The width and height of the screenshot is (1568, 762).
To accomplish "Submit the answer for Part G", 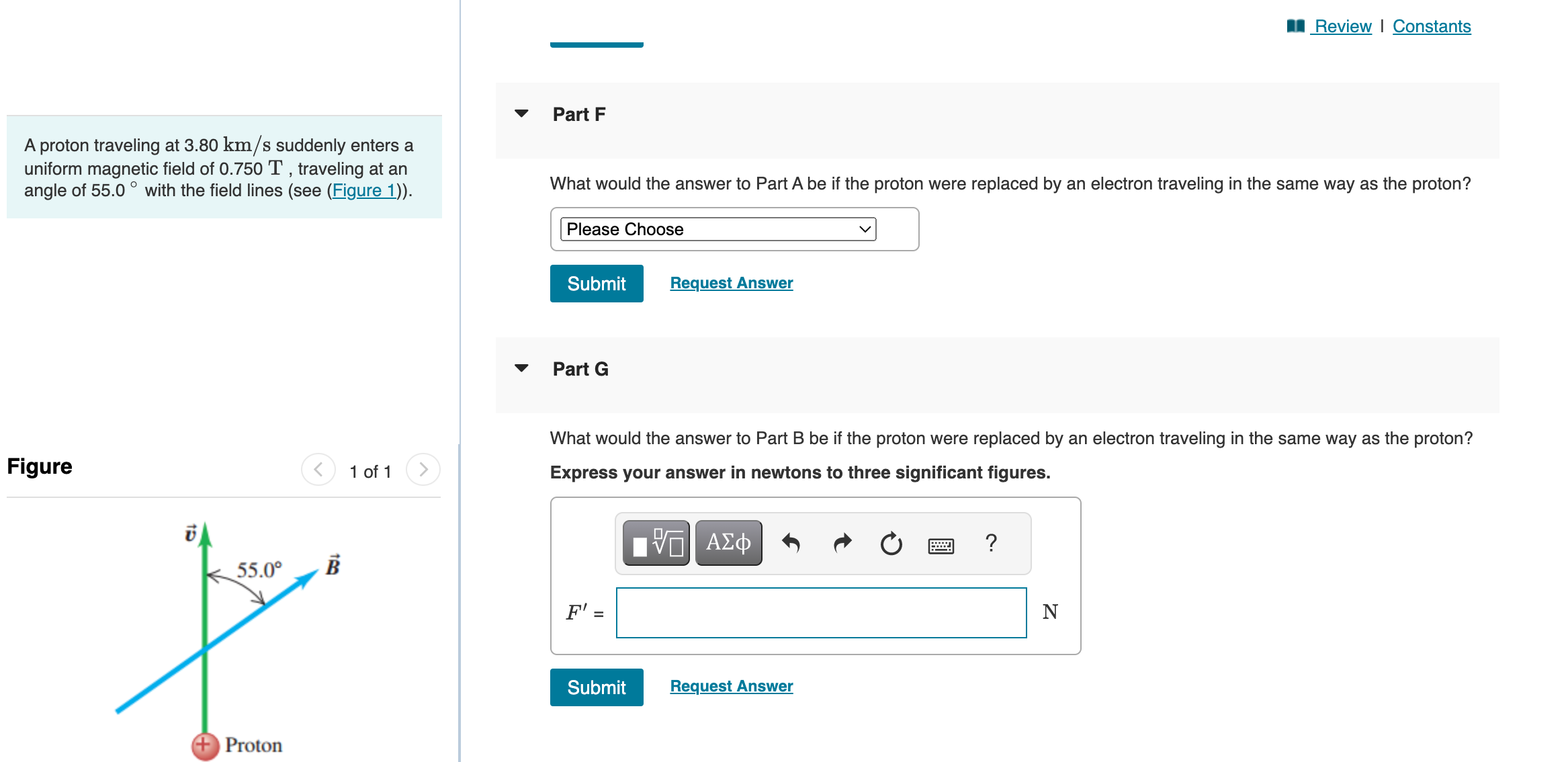I will pyautogui.click(x=596, y=687).
